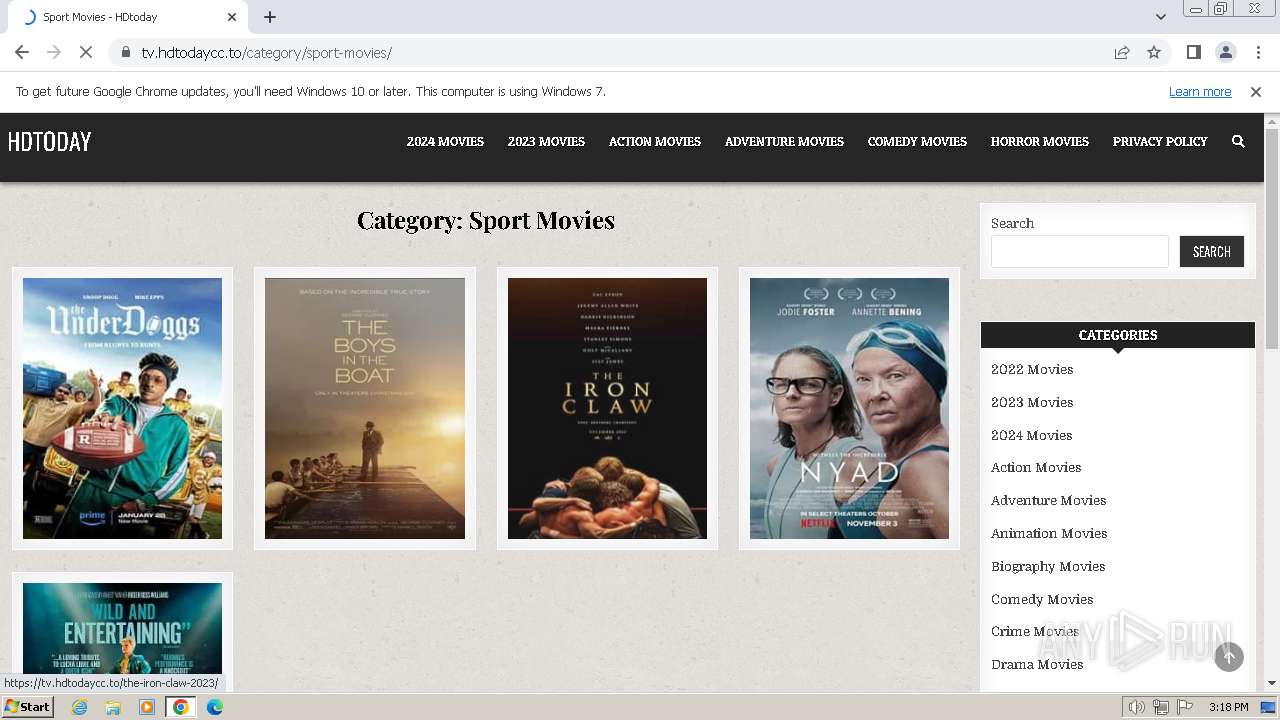Open the Learn more link
Image resolution: width=1280 pixels, height=720 pixels.
point(1200,92)
